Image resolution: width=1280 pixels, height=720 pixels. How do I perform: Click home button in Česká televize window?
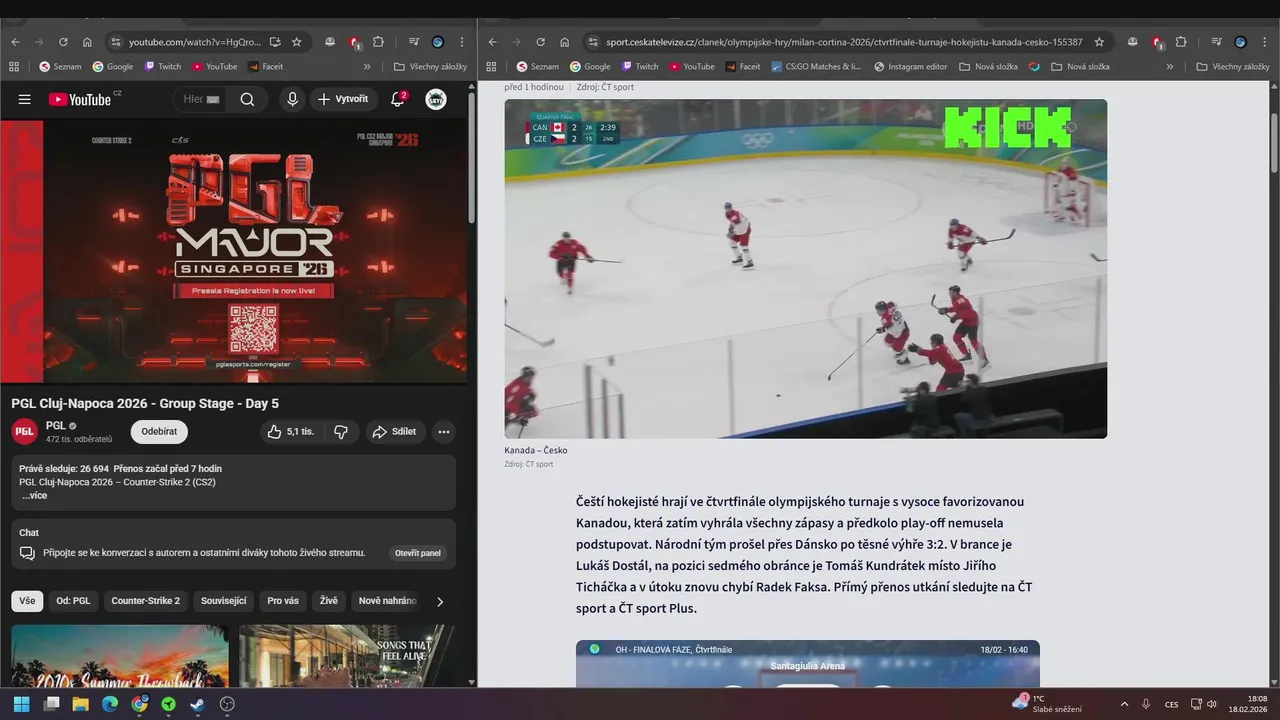[564, 42]
